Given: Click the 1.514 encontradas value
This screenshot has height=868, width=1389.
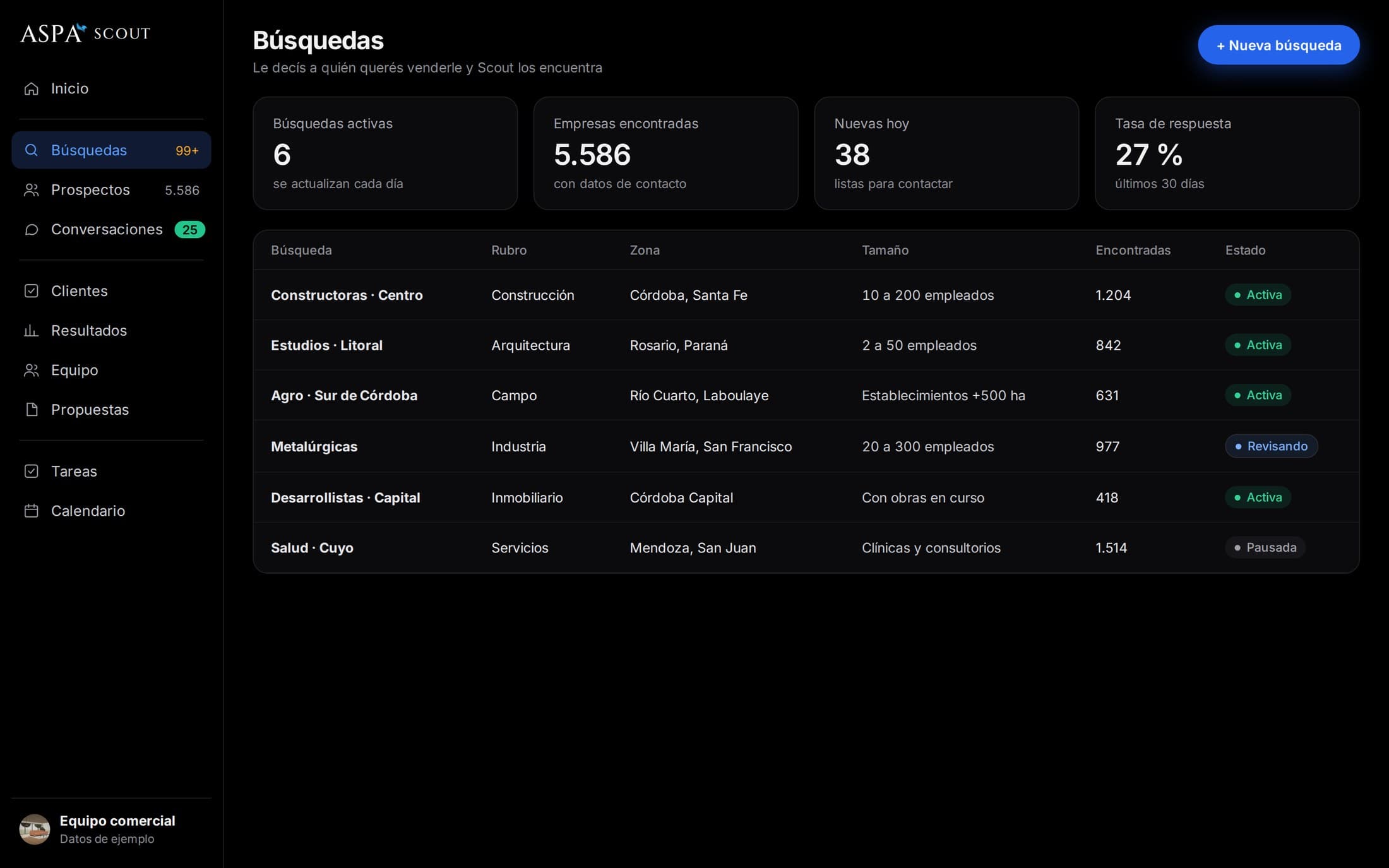Looking at the screenshot, I should point(1111,548).
